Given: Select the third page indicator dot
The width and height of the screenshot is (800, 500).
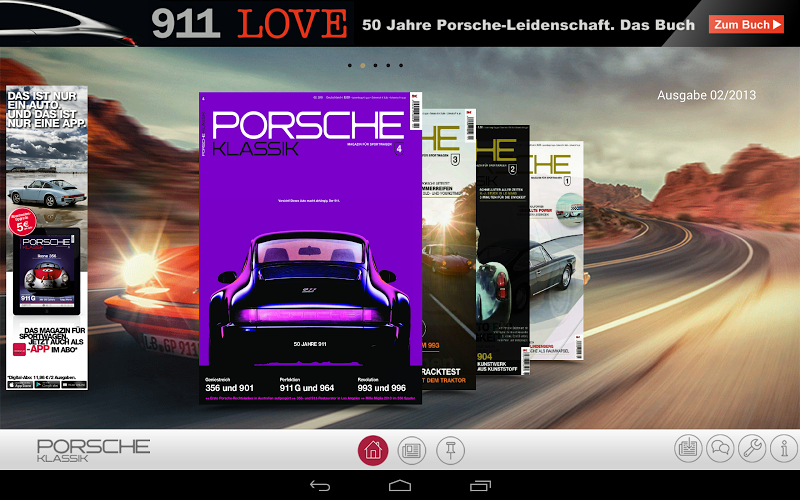Looking at the screenshot, I should pos(376,65).
